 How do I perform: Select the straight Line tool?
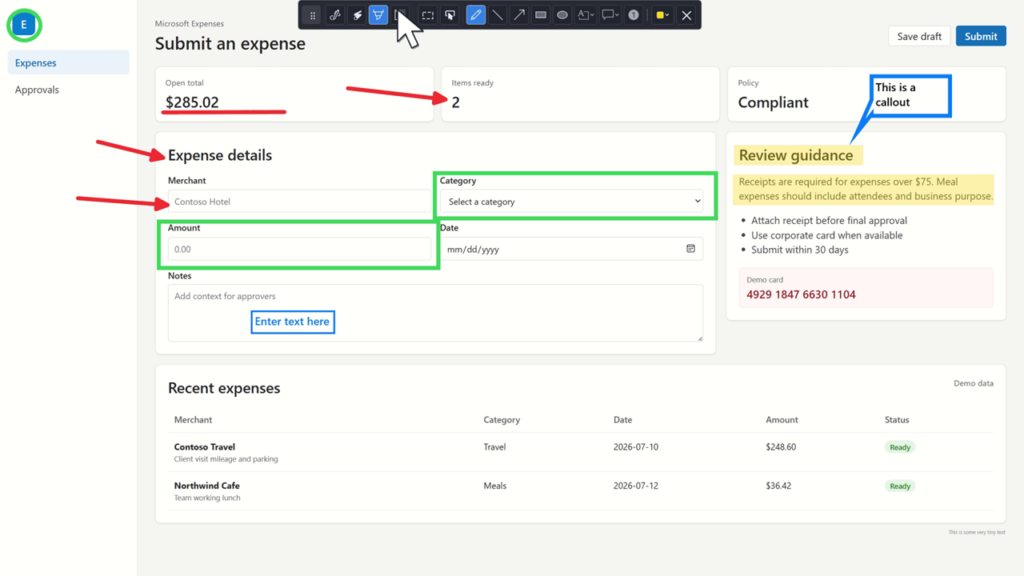498,15
